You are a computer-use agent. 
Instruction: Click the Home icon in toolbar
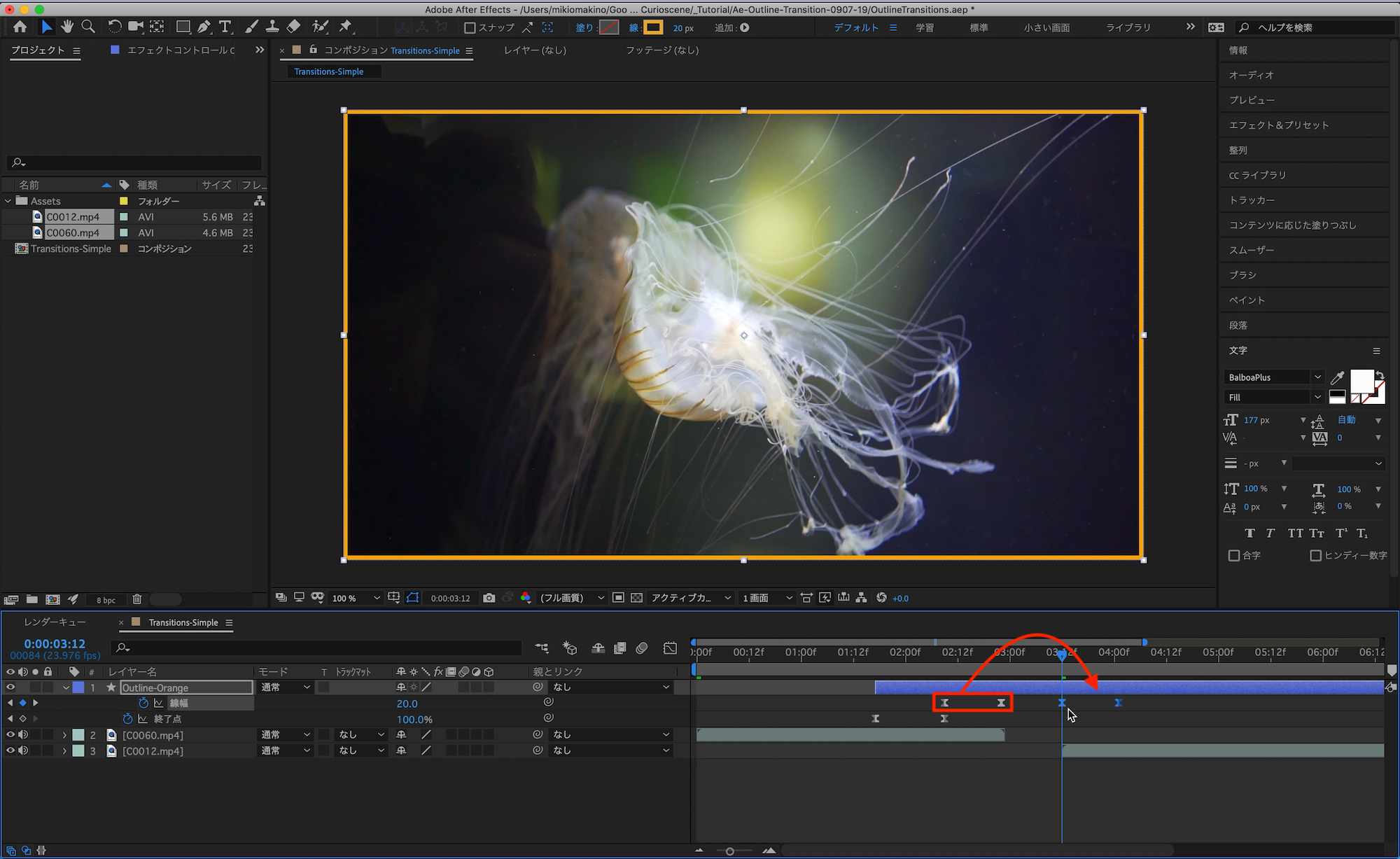20,27
